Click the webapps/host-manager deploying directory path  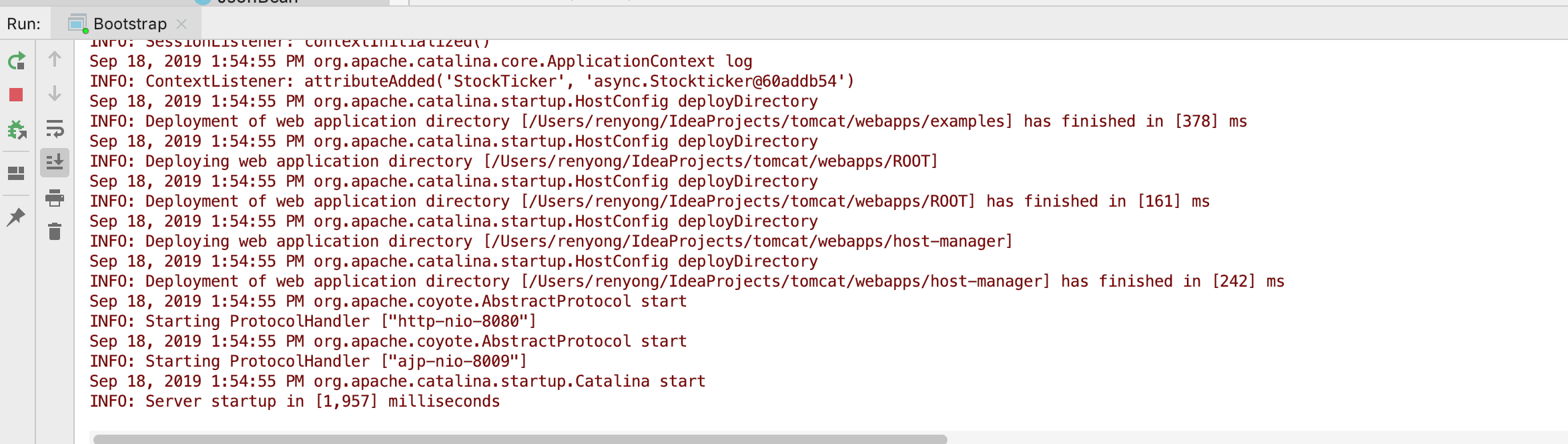click(x=749, y=241)
